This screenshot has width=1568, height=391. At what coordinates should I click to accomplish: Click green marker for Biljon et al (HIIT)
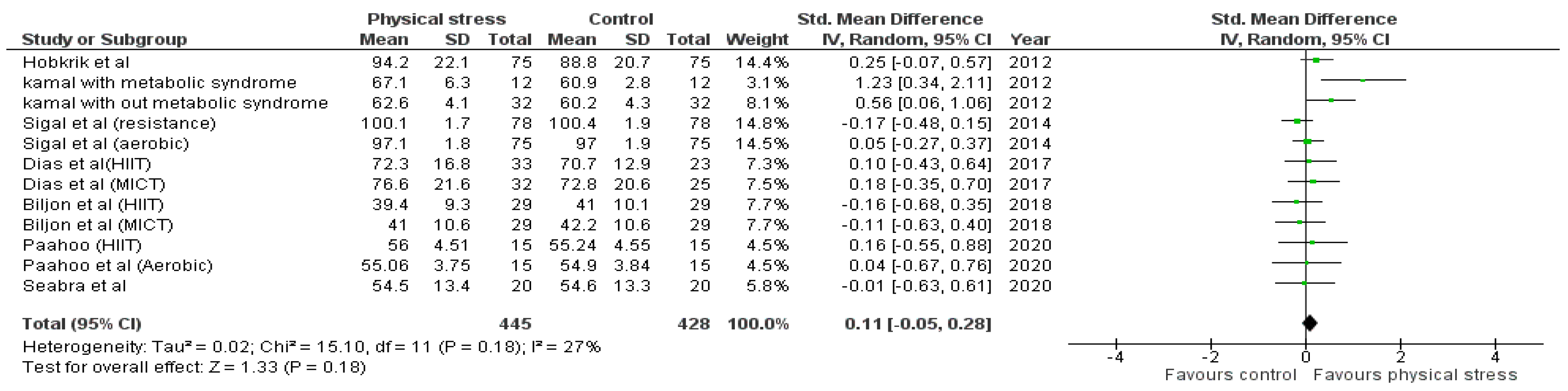(1297, 202)
